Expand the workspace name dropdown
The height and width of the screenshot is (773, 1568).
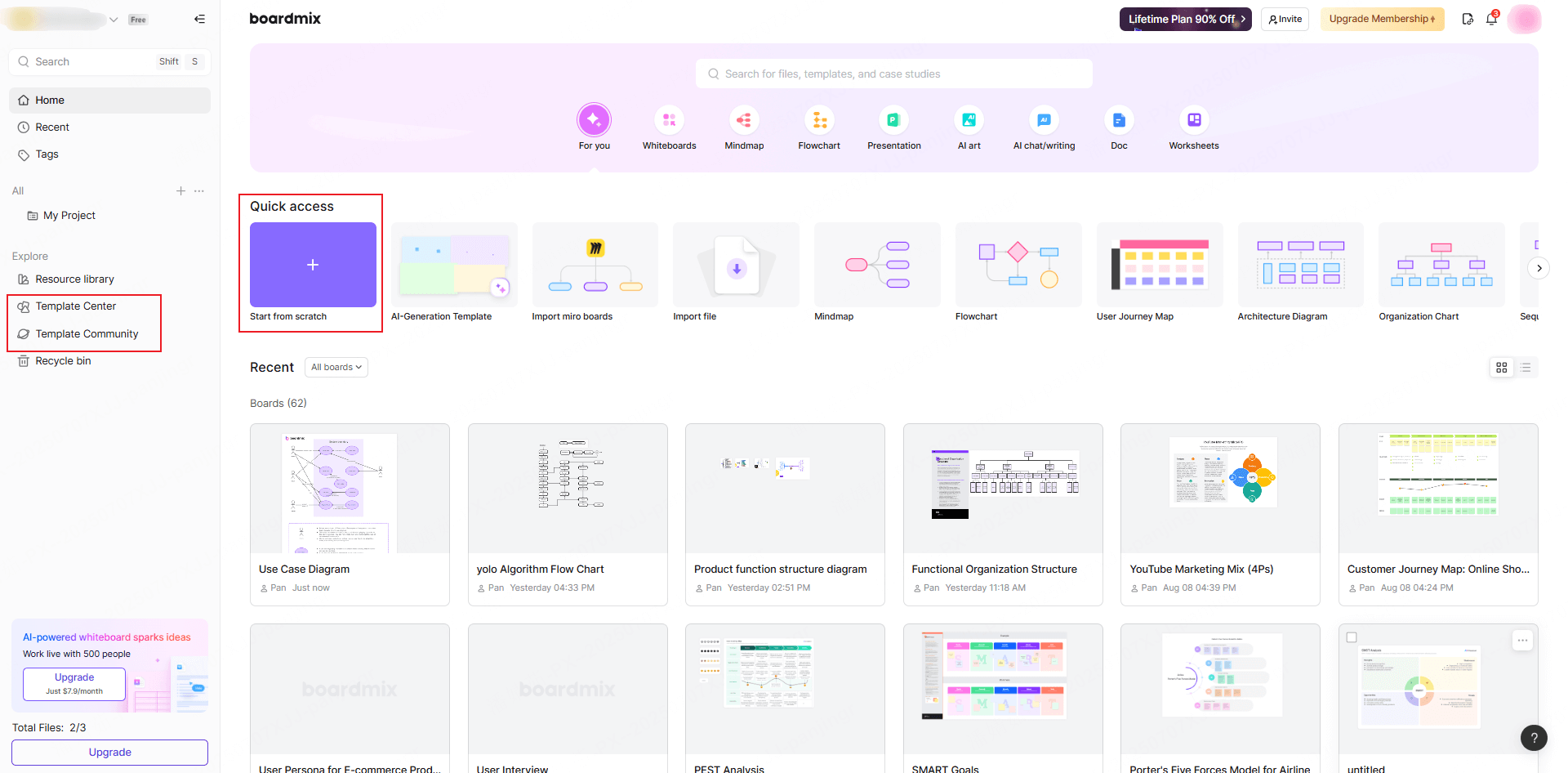pos(114,19)
